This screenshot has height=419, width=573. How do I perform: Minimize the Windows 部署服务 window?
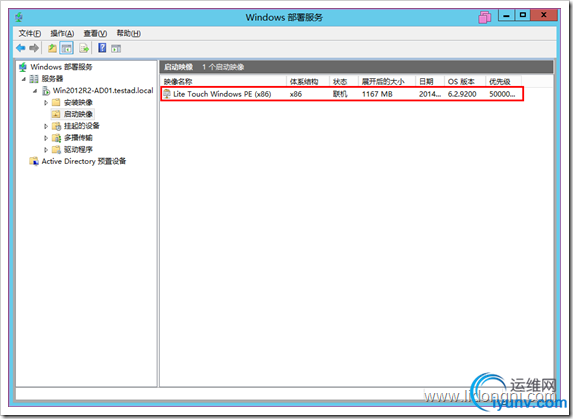pos(506,15)
